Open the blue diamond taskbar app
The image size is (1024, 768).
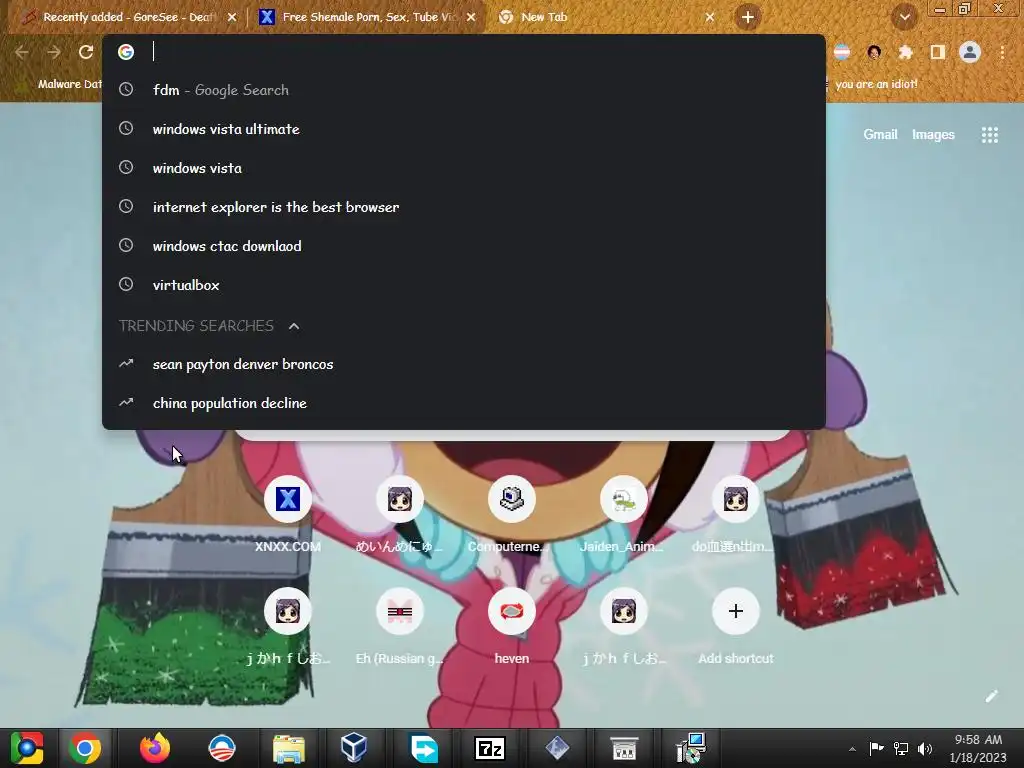pyautogui.click(x=557, y=748)
